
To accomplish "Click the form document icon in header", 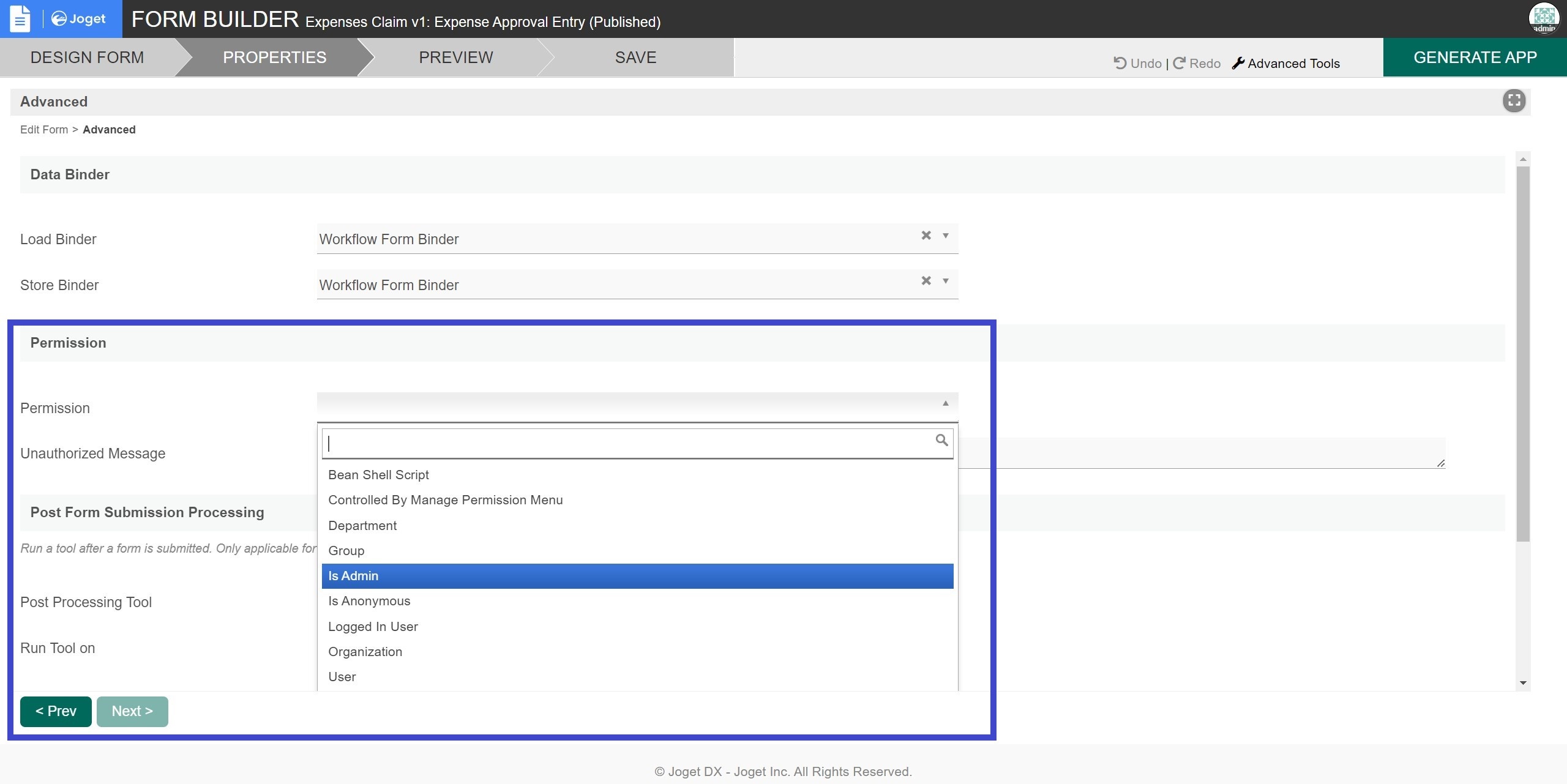I will pos(20,19).
